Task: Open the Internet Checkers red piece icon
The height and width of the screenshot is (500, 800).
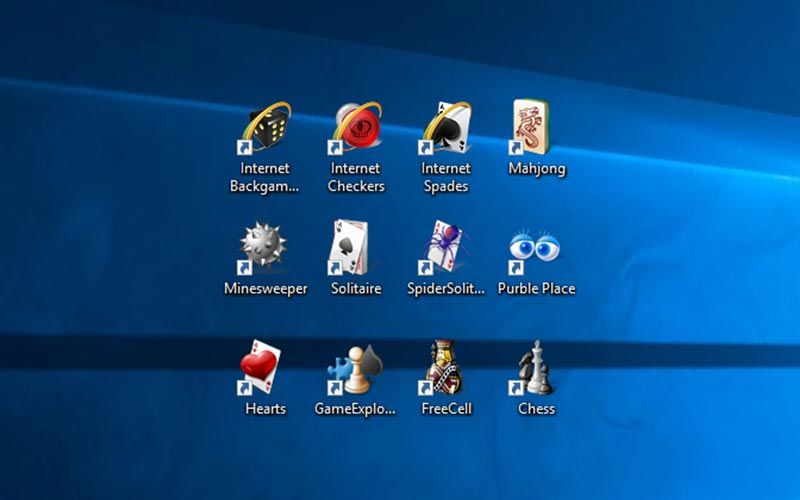Action: 356,128
